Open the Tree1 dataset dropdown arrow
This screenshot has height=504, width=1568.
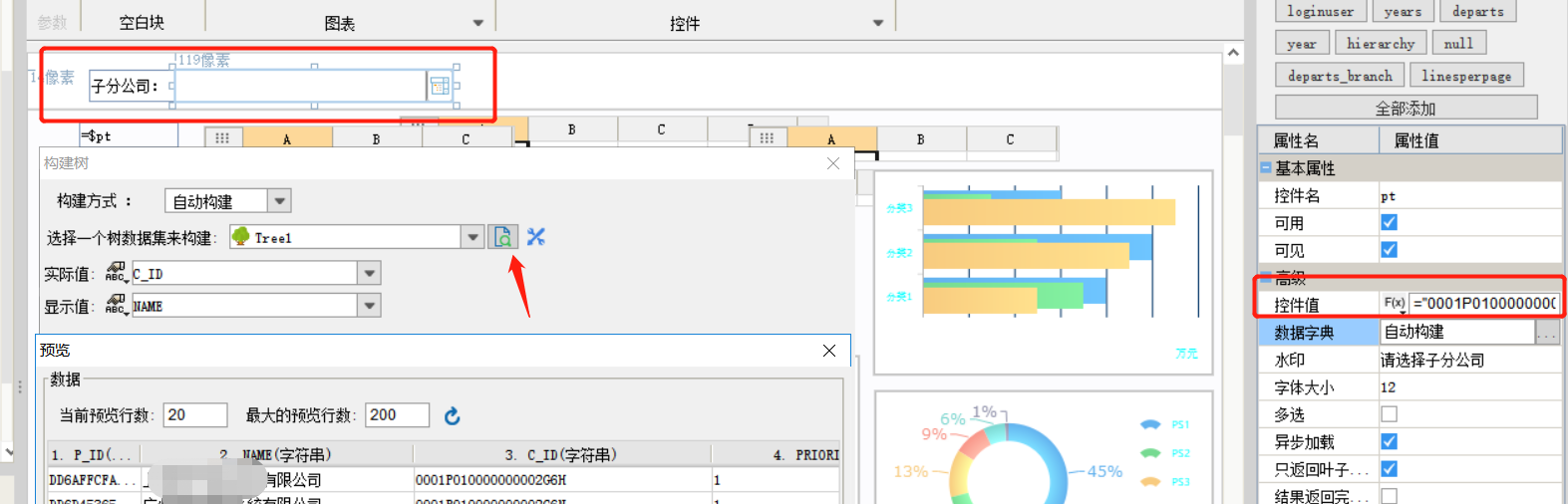[472, 237]
